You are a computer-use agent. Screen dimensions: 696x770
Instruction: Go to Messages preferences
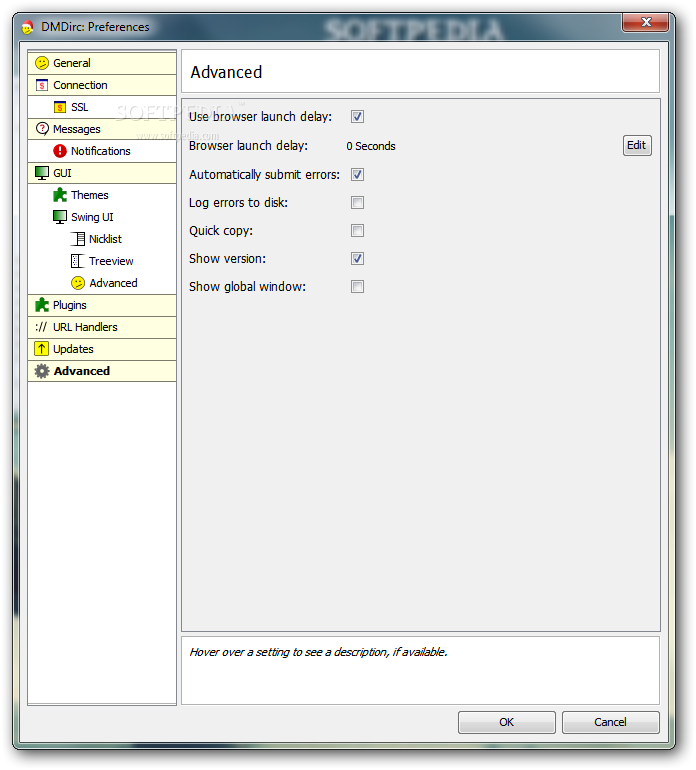tap(102, 129)
